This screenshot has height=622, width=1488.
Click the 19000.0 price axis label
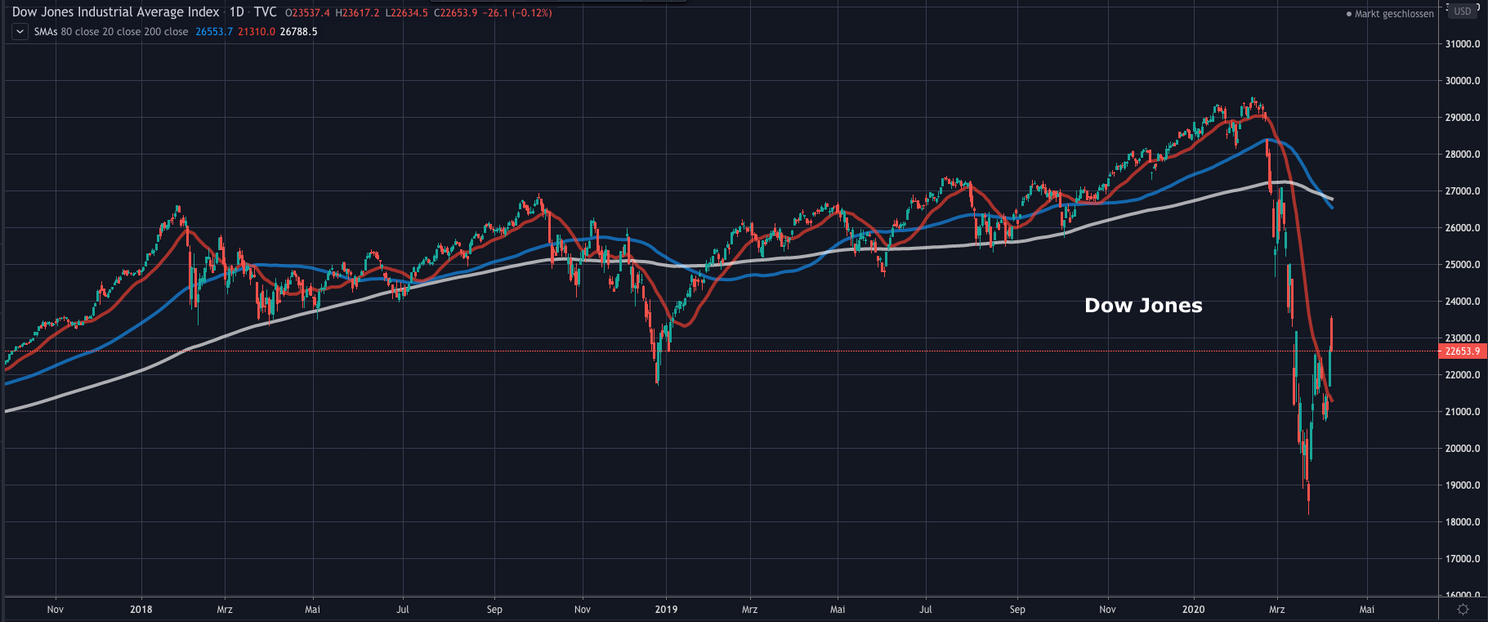point(1461,486)
